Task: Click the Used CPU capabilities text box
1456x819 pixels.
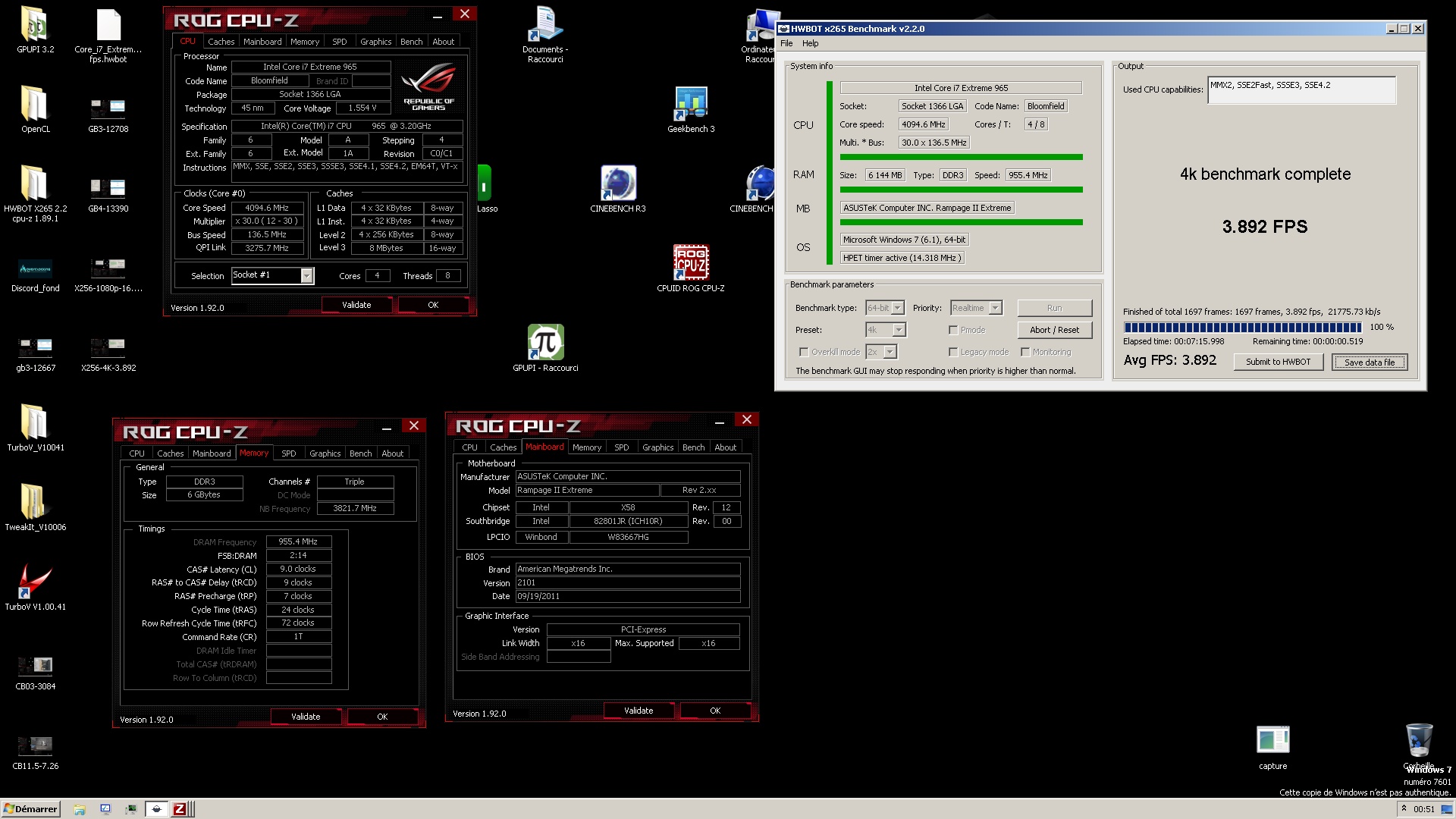Action: point(1301,90)
